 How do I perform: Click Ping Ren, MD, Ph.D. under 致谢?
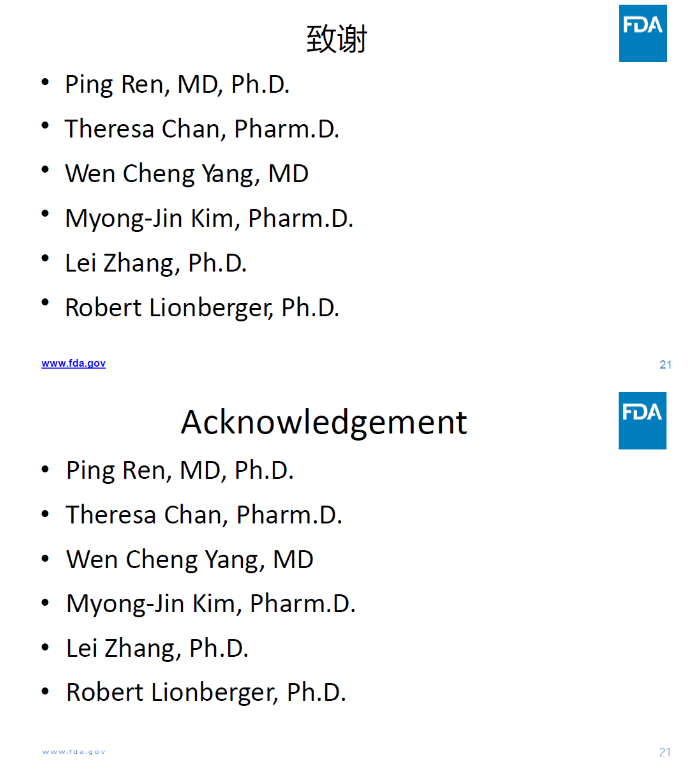point(177,85)
